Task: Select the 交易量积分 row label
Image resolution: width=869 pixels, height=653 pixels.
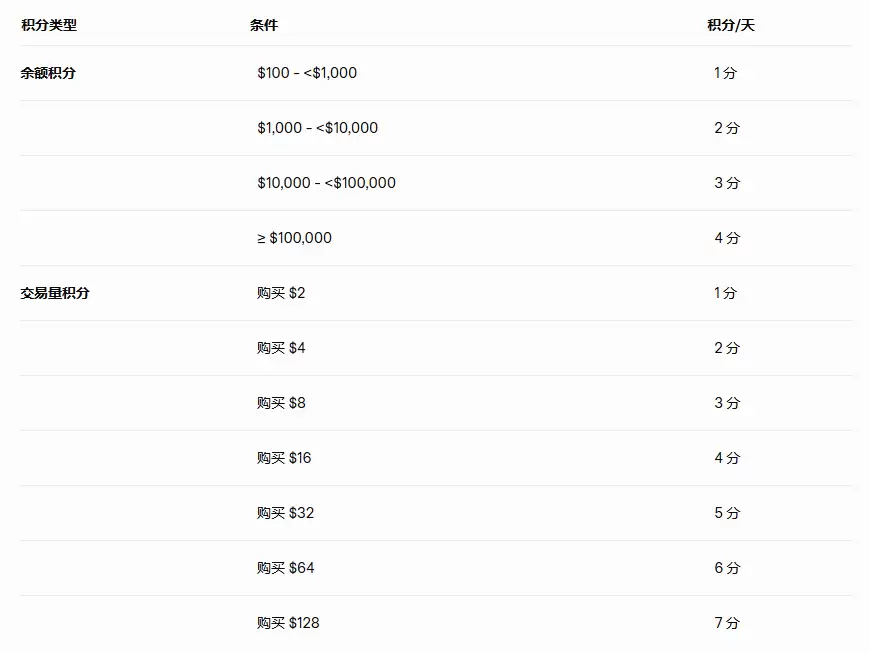Action: [x=55, y=293]
